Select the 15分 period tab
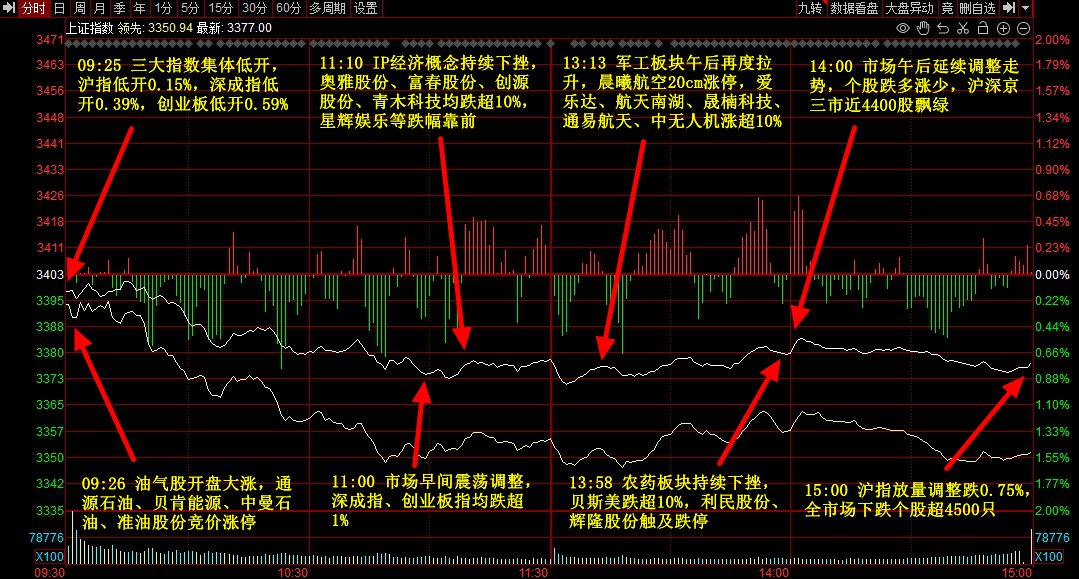1079x579 pixels. coord(220,8)
